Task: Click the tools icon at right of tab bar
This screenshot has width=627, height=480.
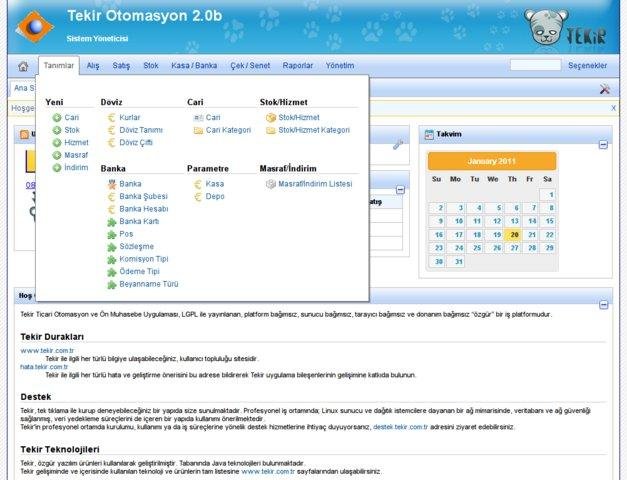Action: pyautogui.click(x=605, y=89)
